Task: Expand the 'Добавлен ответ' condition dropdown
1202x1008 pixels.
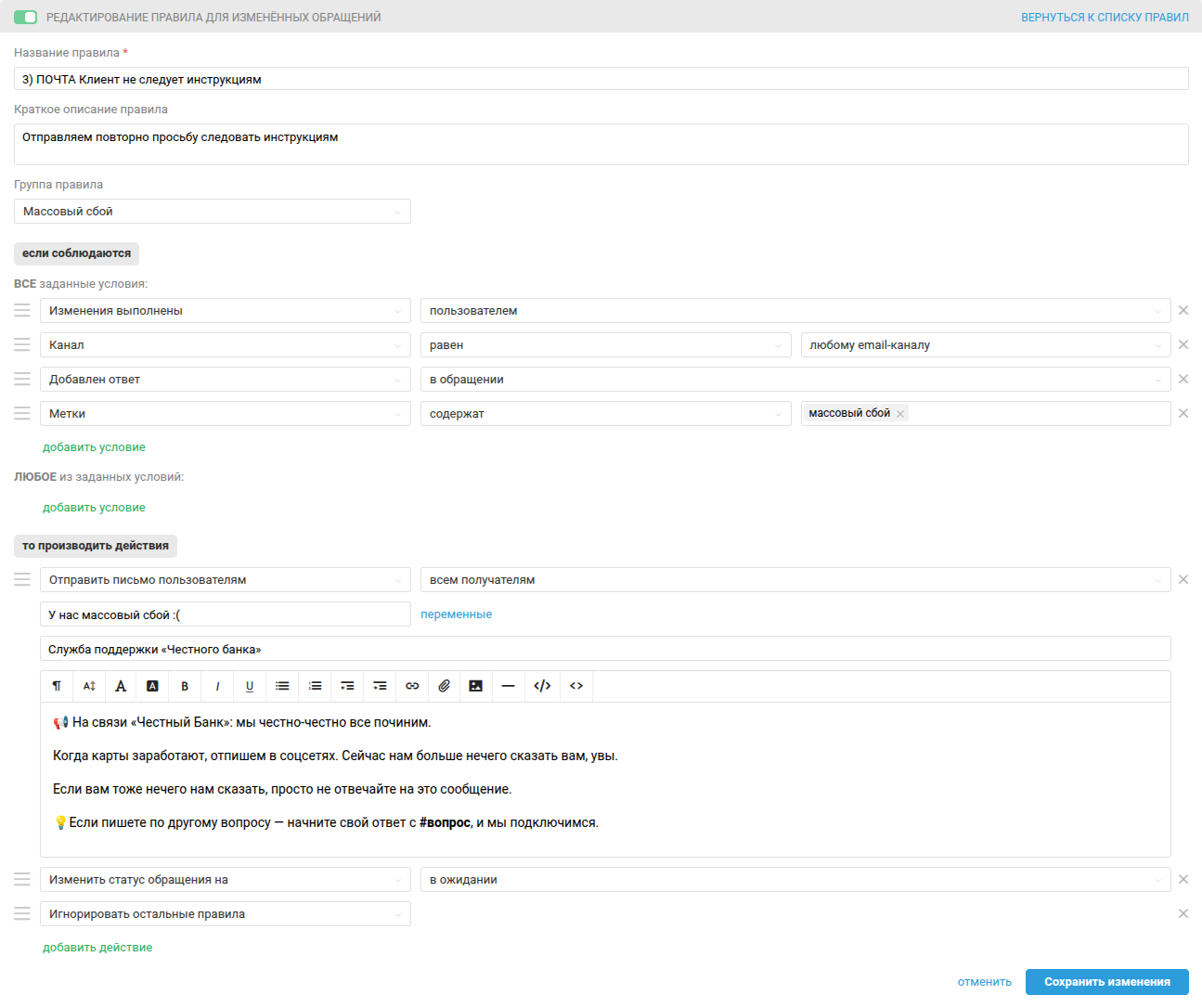Action: 226,380
